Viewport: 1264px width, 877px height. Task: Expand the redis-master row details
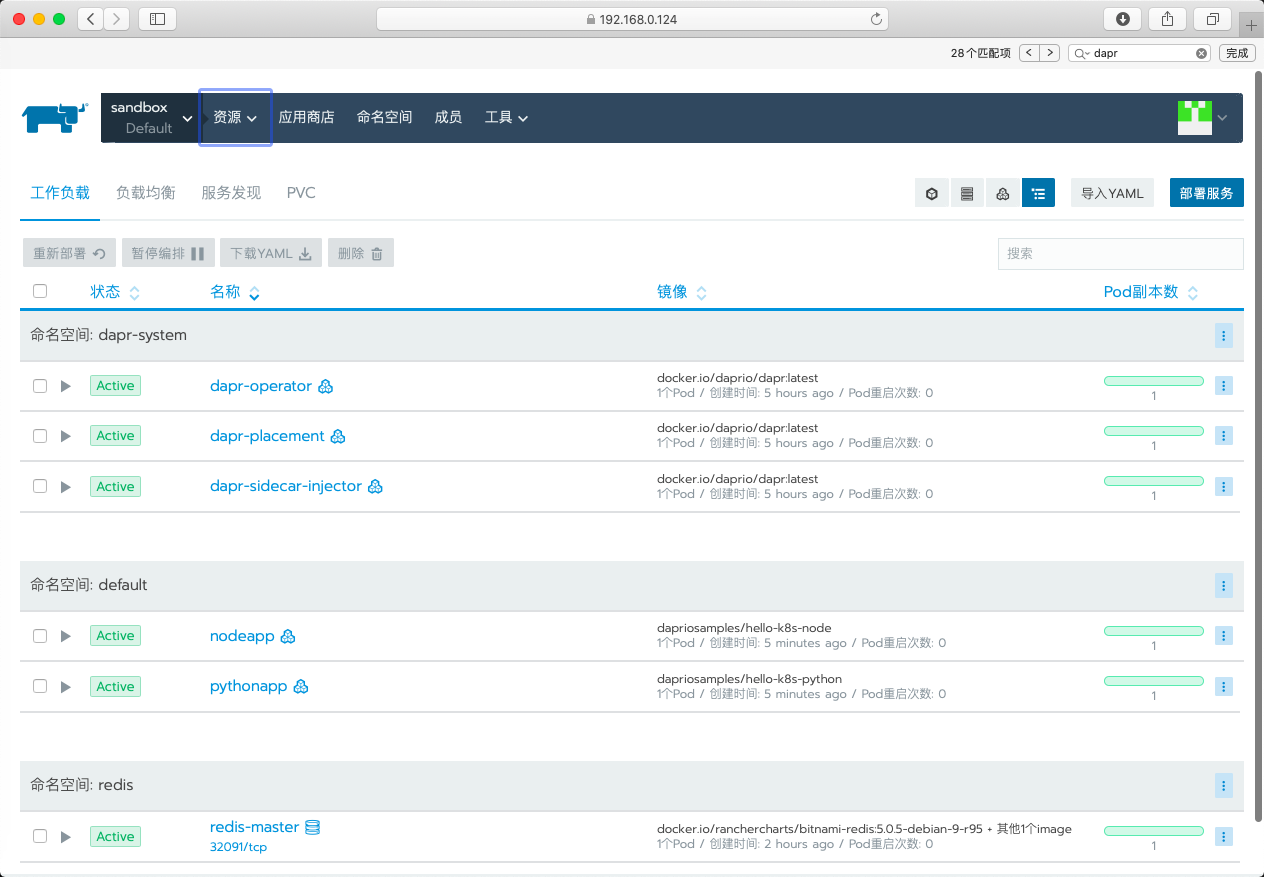coord(66,836)
